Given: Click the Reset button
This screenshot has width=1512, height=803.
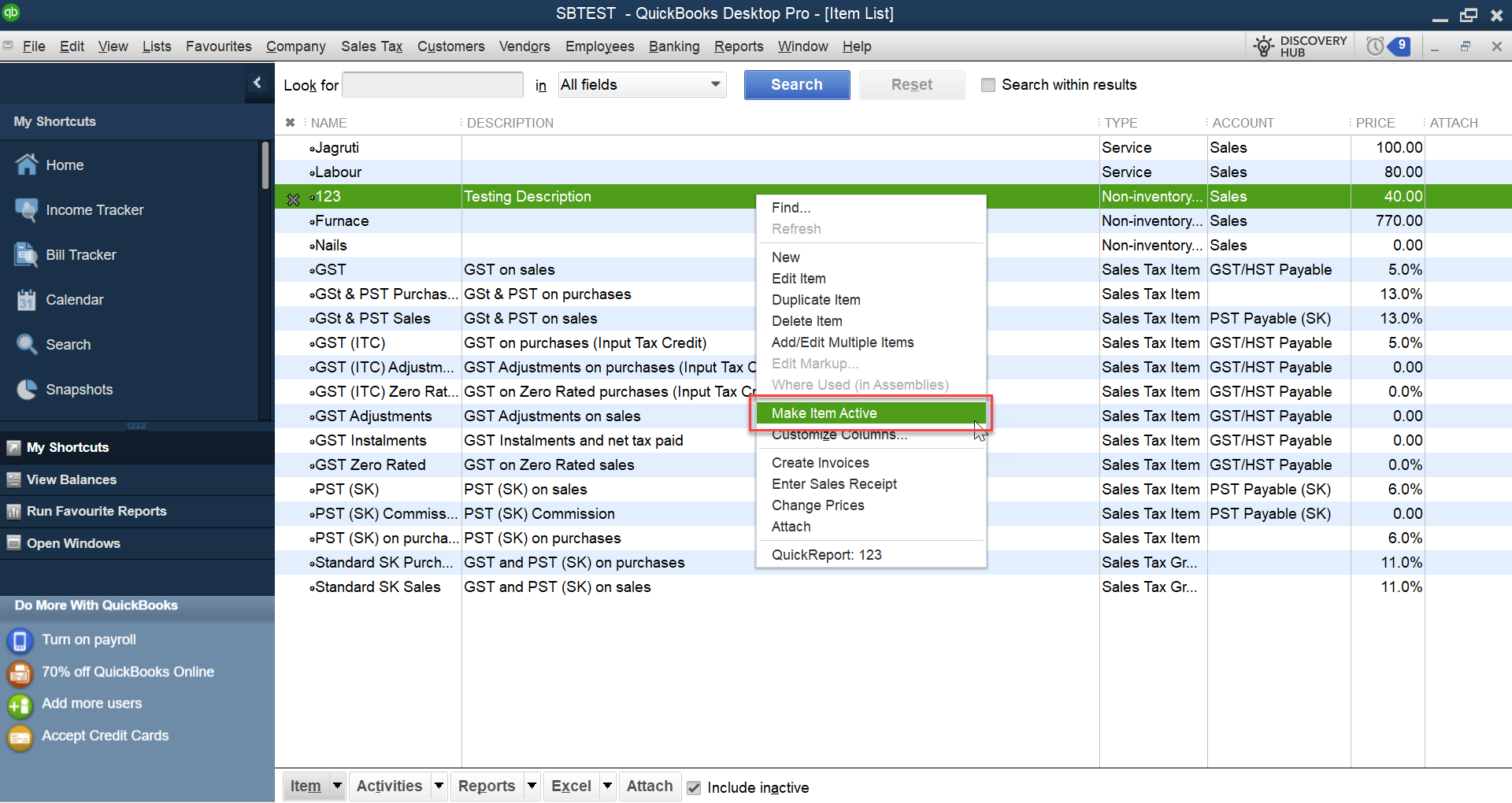Looking at the screenshot, I should click(x=911, y=84).
